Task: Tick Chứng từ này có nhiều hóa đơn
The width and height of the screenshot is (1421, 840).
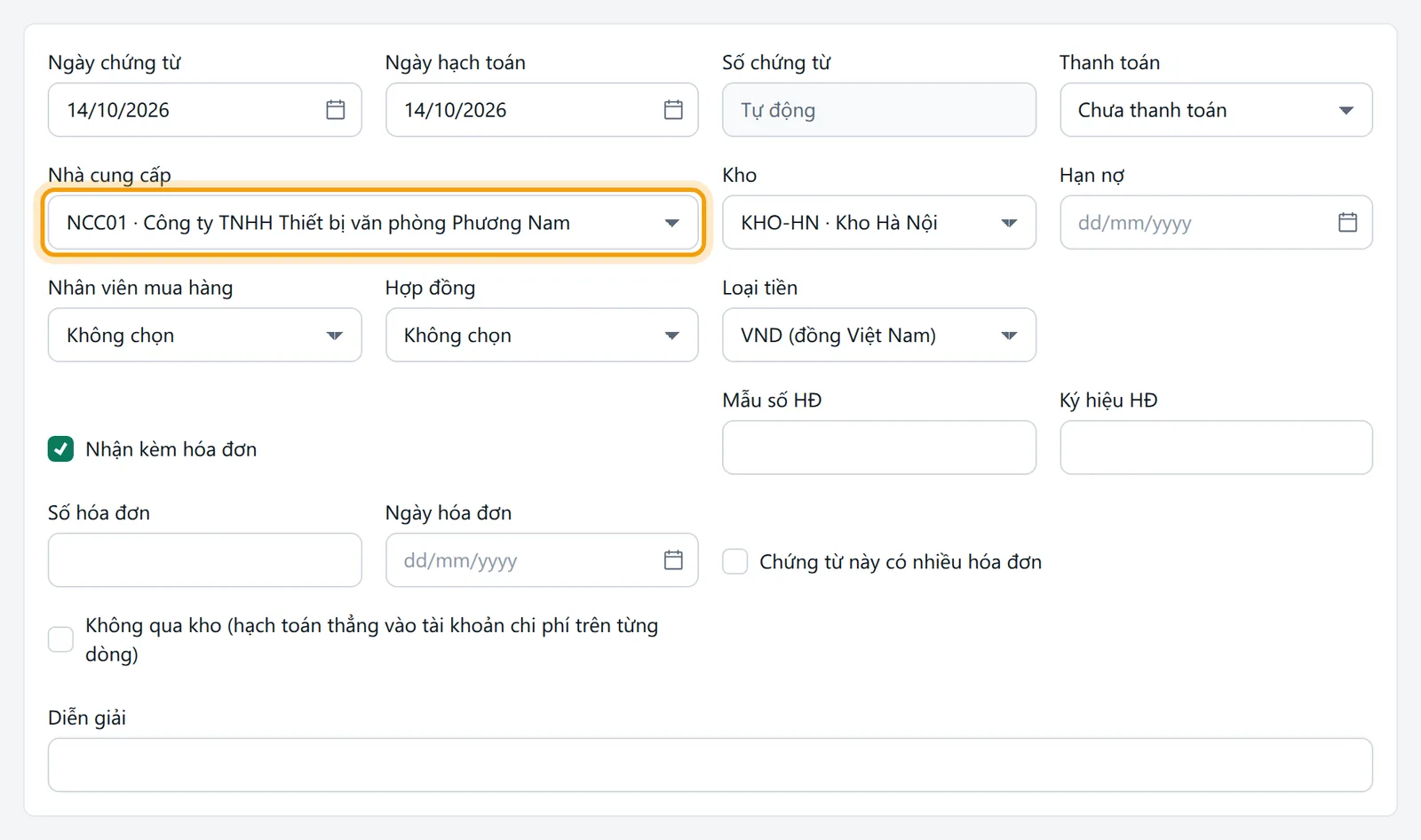Action: coord(734,561)
